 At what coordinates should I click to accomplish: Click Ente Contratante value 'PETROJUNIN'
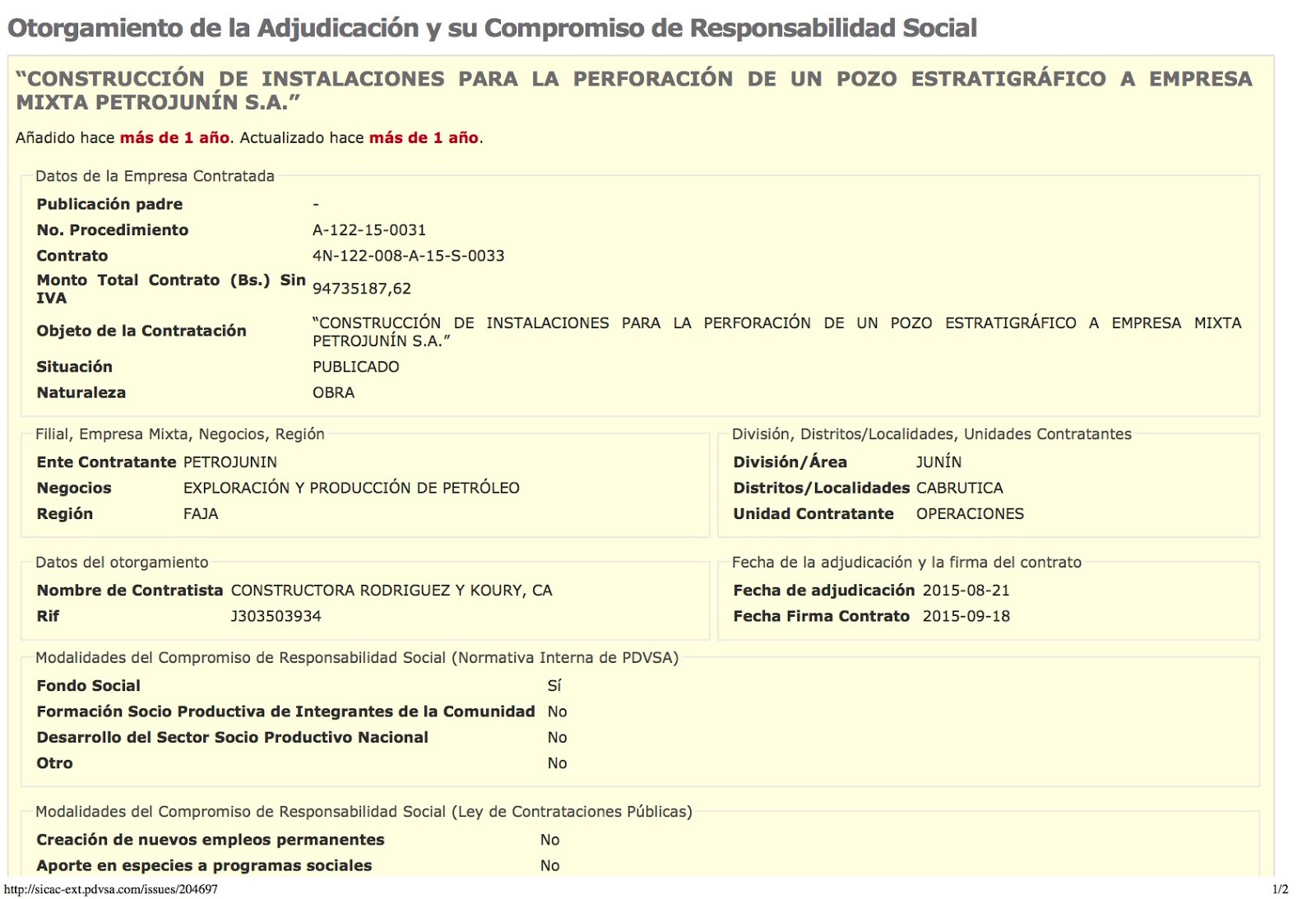pos(230,462)
